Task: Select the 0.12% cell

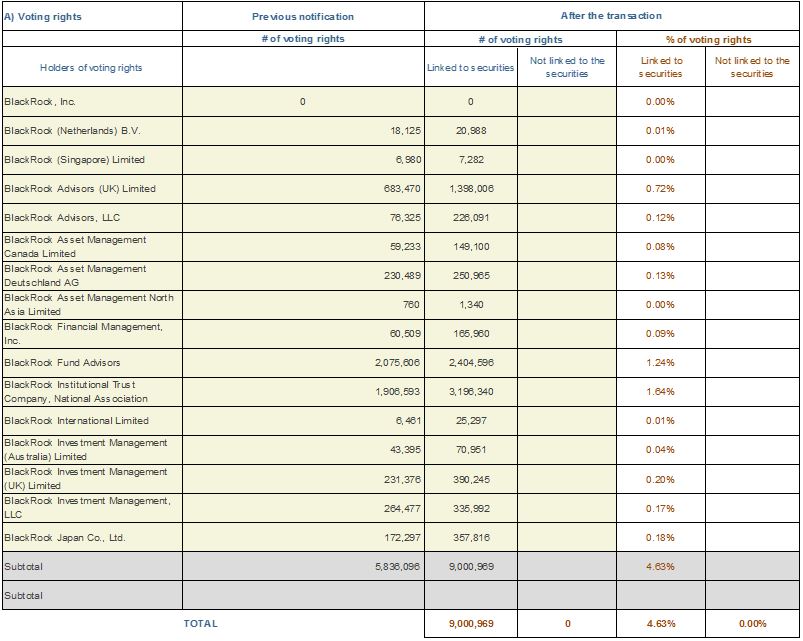Action: 660,218
